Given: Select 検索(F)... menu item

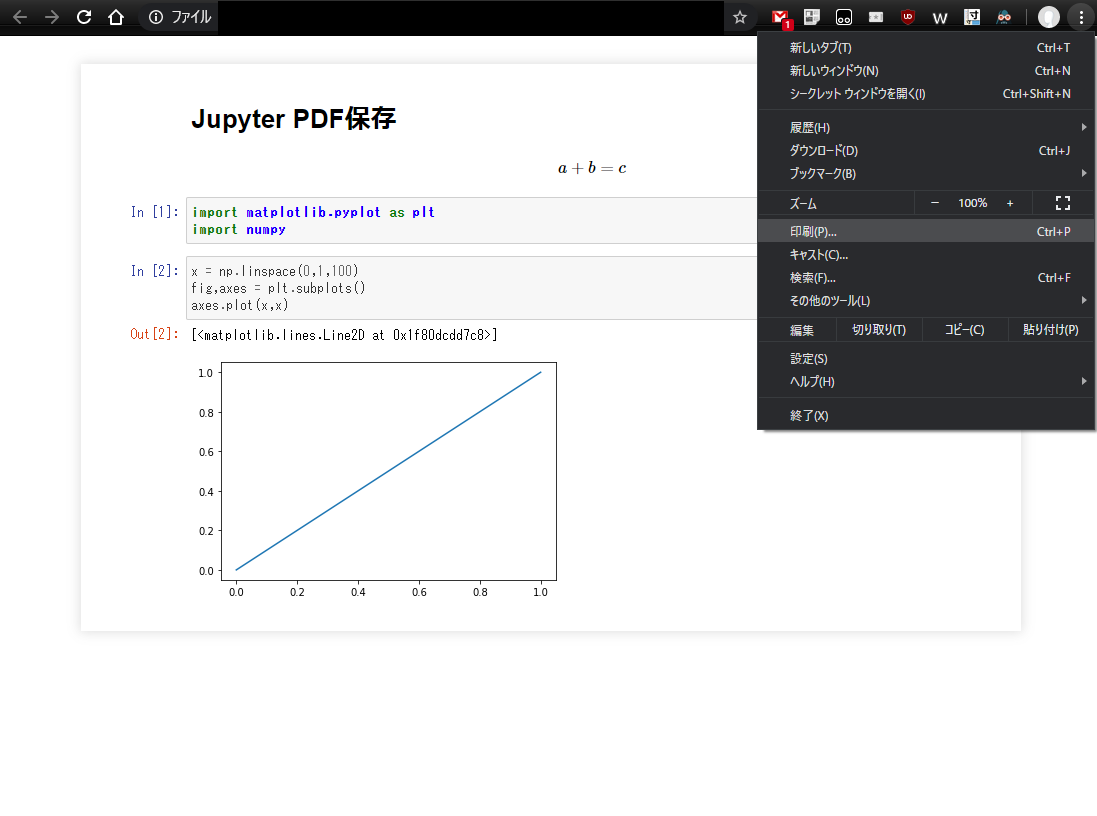Looking at the screenshot, I should [x=926, y=278].
